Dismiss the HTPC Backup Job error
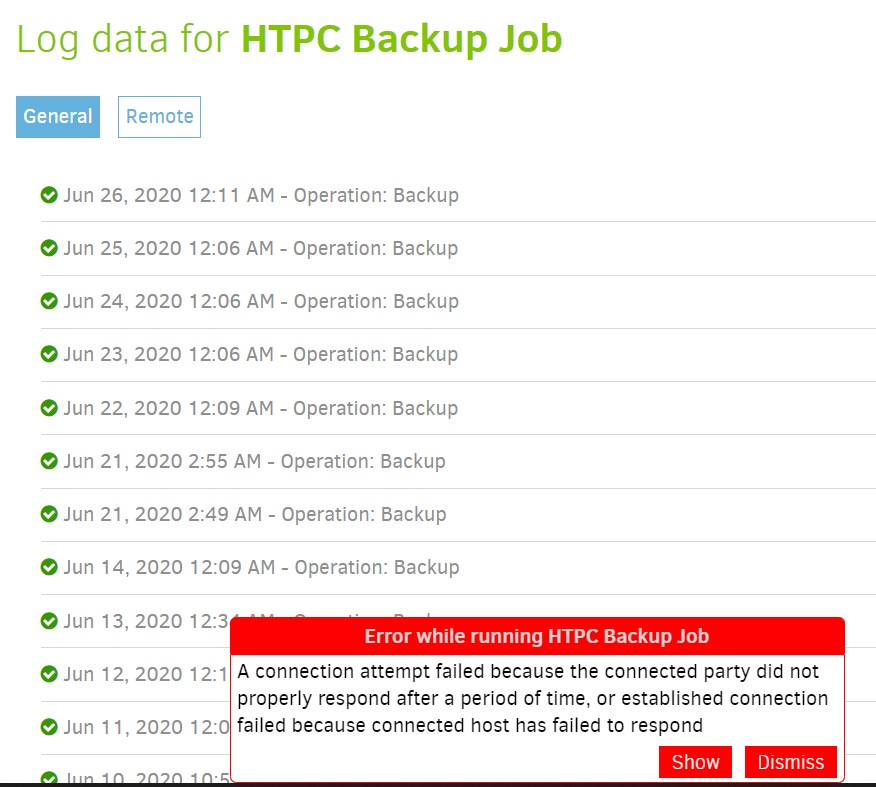This screenshot has height=787, width=876. pos(790,761)
